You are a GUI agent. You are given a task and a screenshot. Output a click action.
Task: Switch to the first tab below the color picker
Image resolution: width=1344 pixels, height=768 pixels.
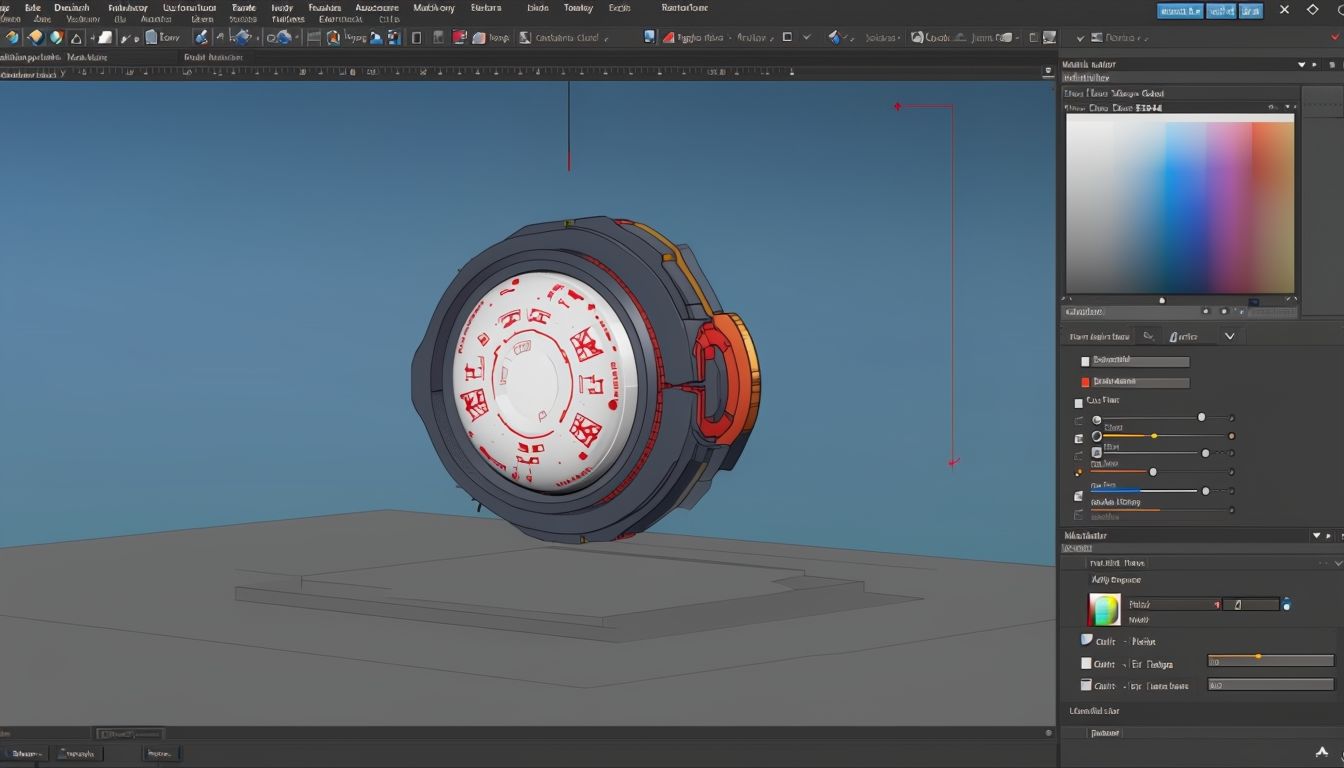click(1100, 336)
